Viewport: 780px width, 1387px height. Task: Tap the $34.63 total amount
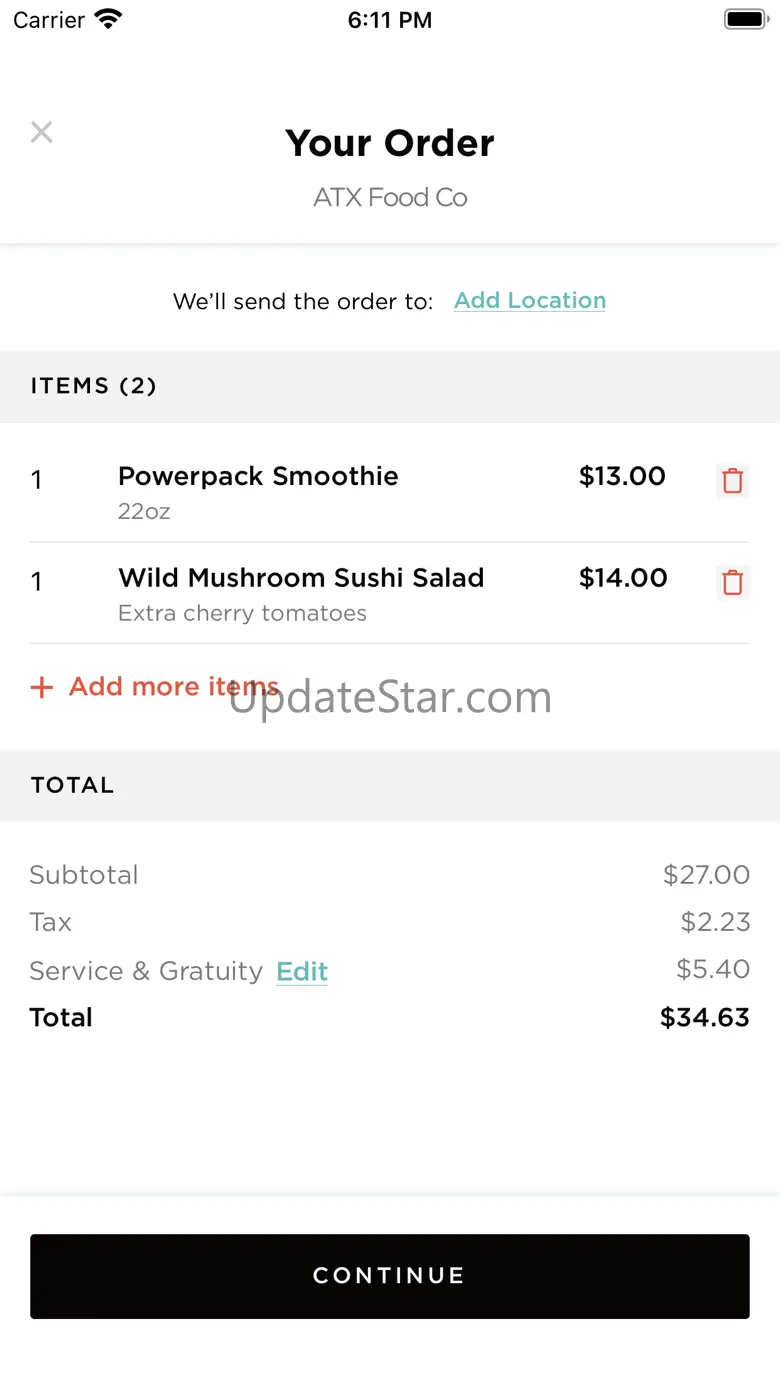click(x=704, y=1017)
